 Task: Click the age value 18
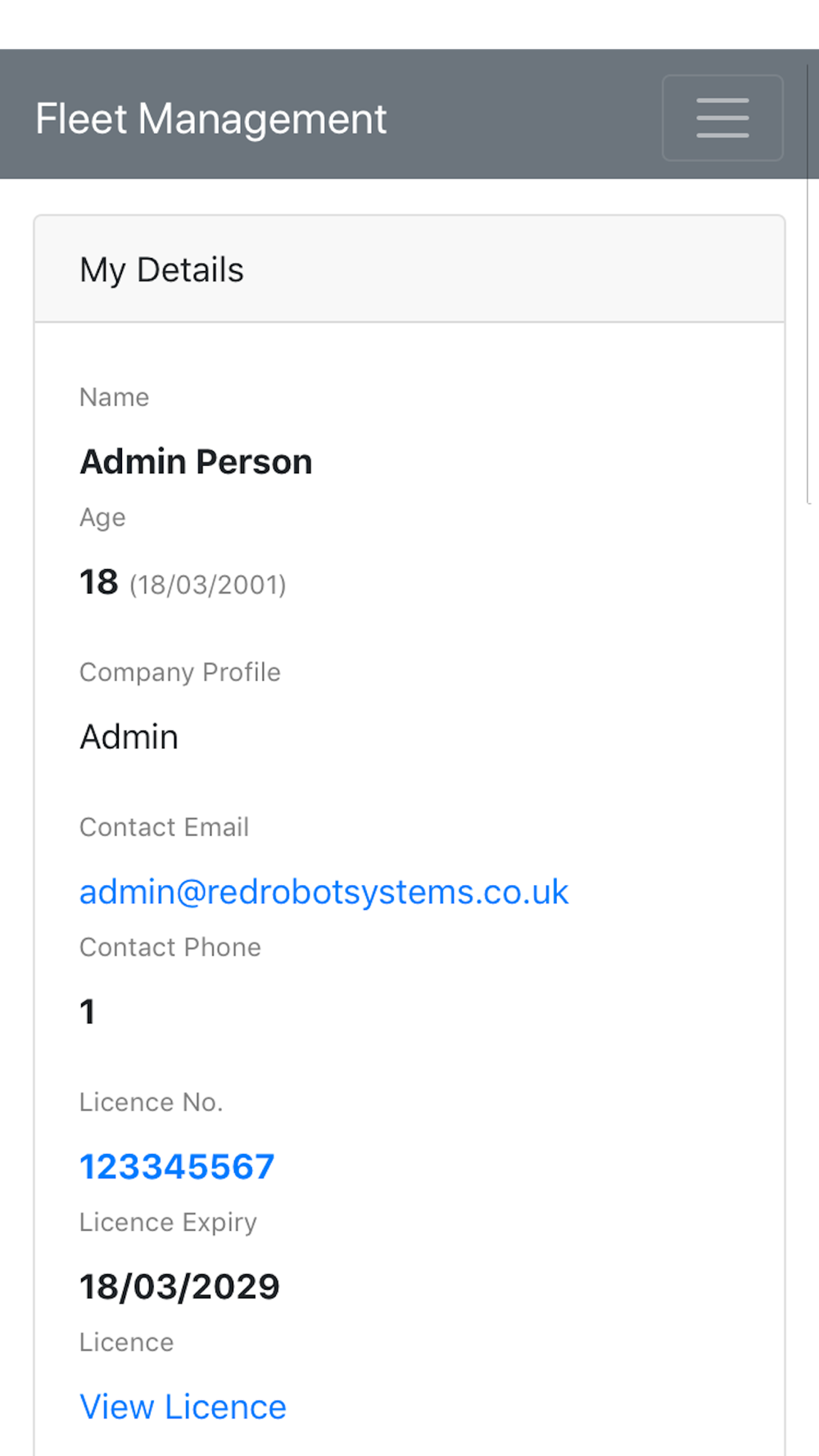(99, 582)
